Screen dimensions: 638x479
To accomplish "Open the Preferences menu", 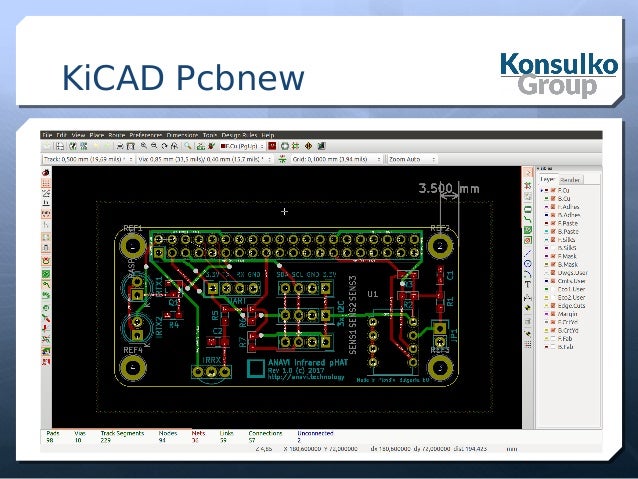I will [146, 135].
